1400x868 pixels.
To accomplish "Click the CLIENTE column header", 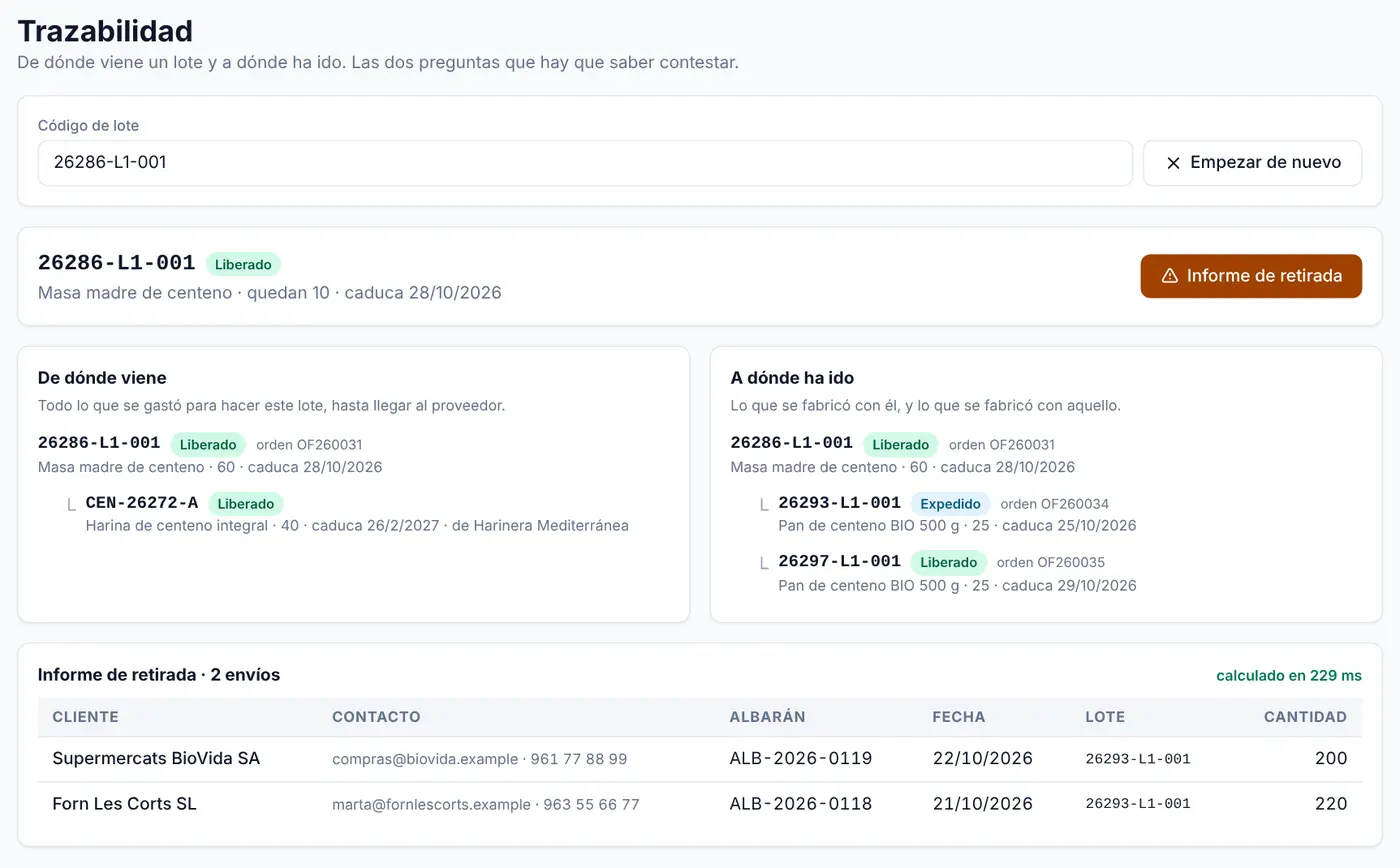I will pos(85,717).
